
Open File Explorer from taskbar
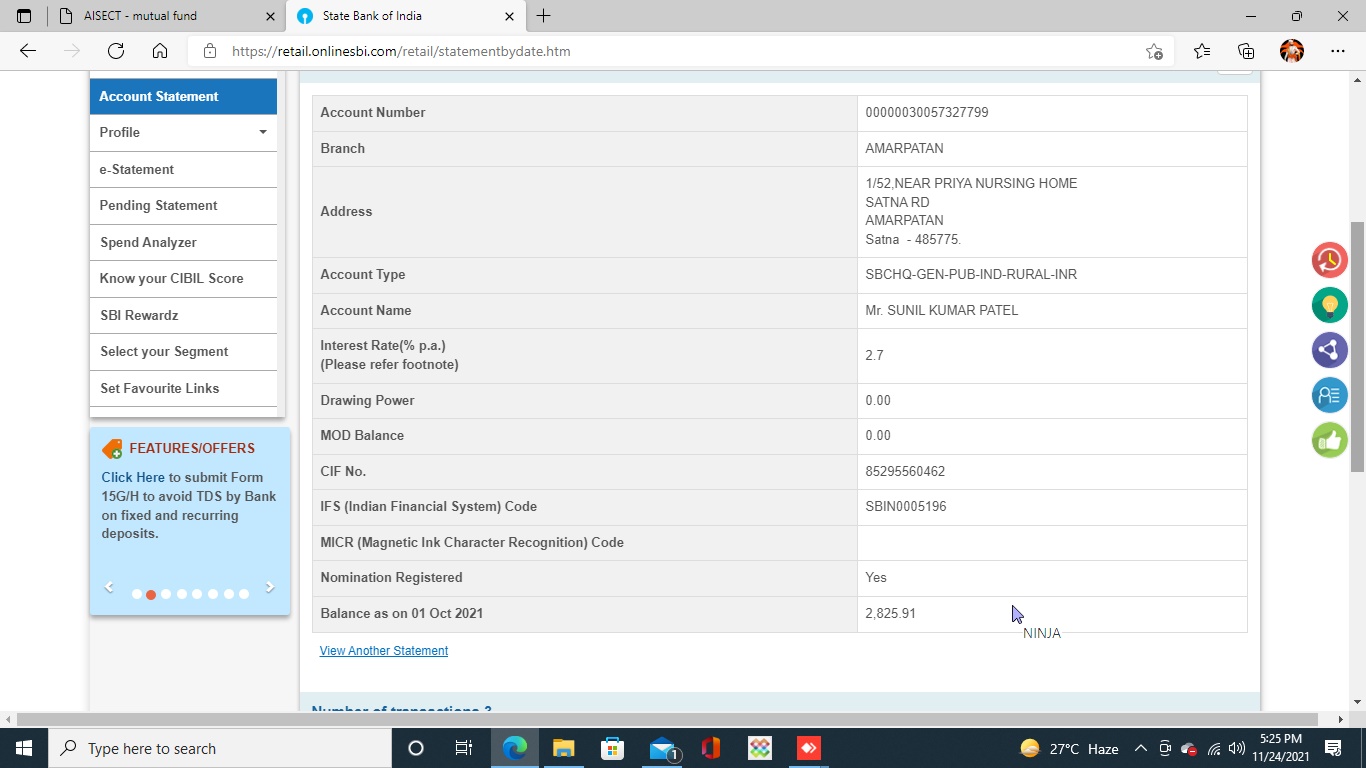(x=564, y=748)
